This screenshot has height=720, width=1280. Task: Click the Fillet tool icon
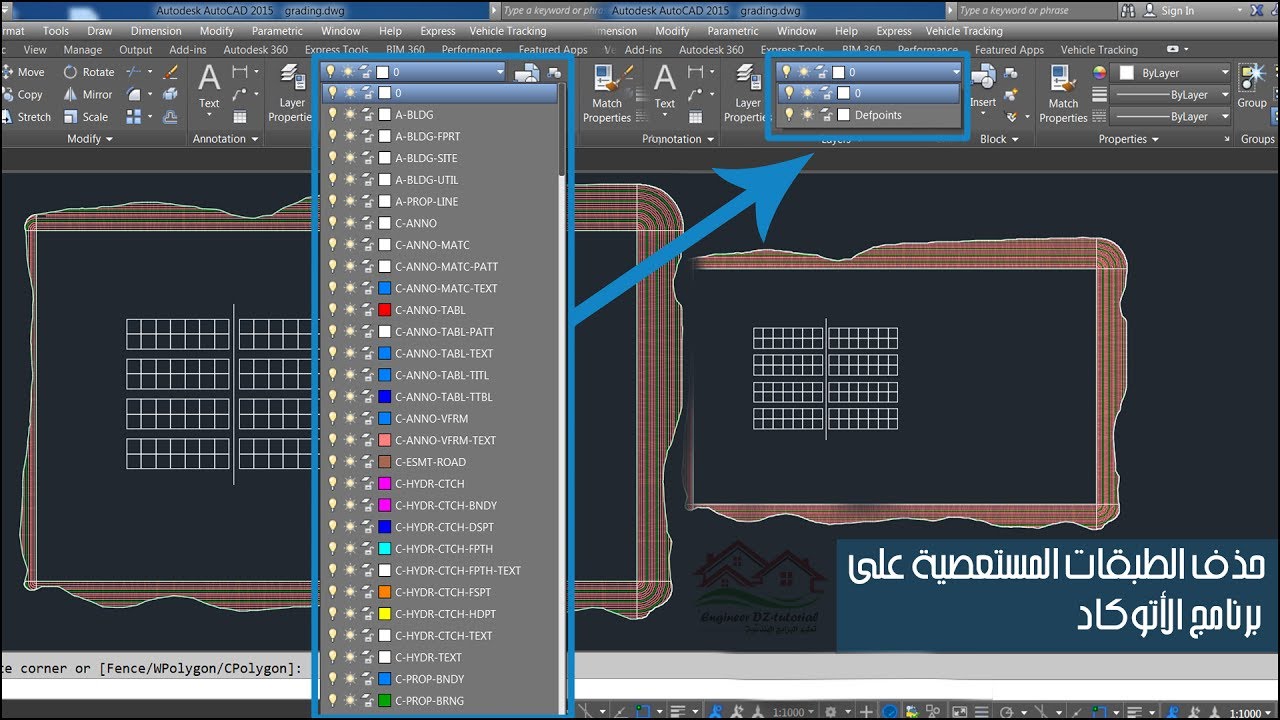click(134, 94)
